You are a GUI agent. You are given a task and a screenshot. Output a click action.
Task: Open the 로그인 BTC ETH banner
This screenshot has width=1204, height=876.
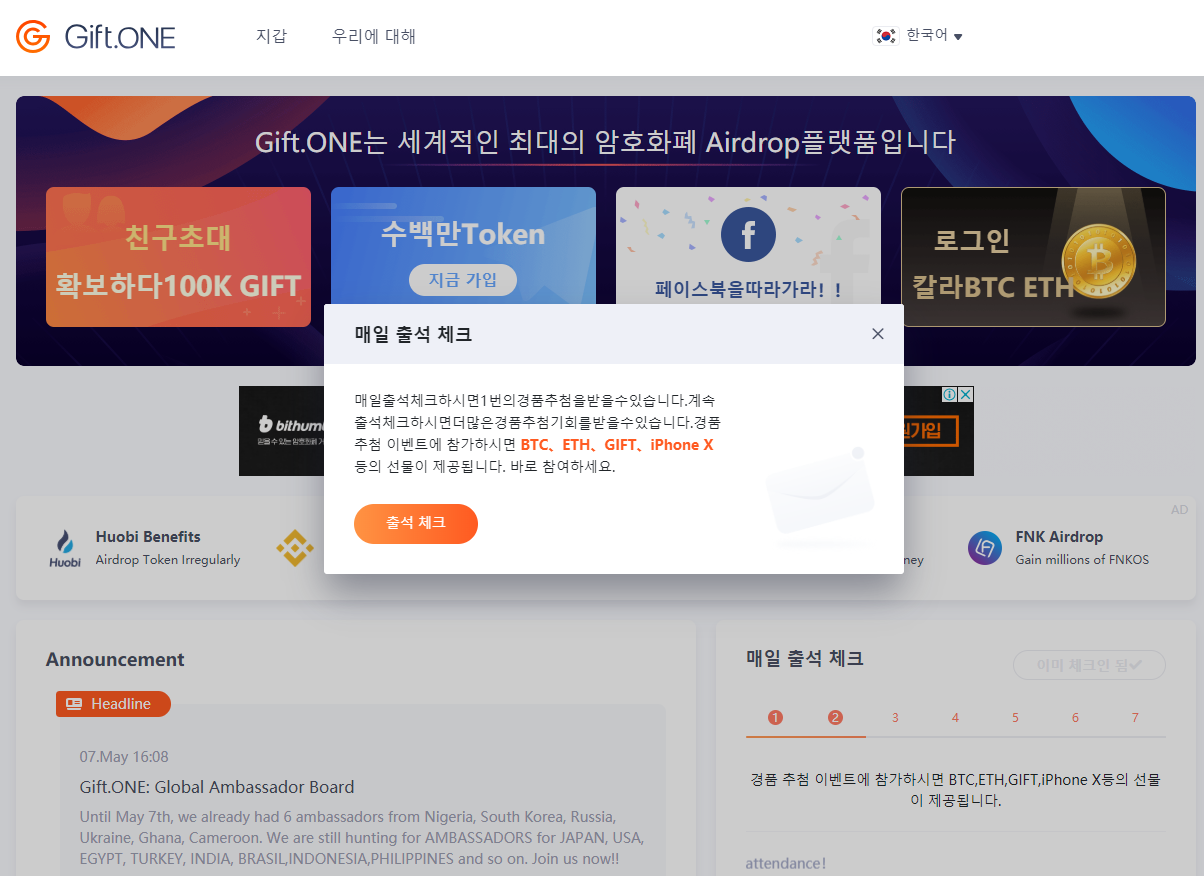[x=1033, y=257]
